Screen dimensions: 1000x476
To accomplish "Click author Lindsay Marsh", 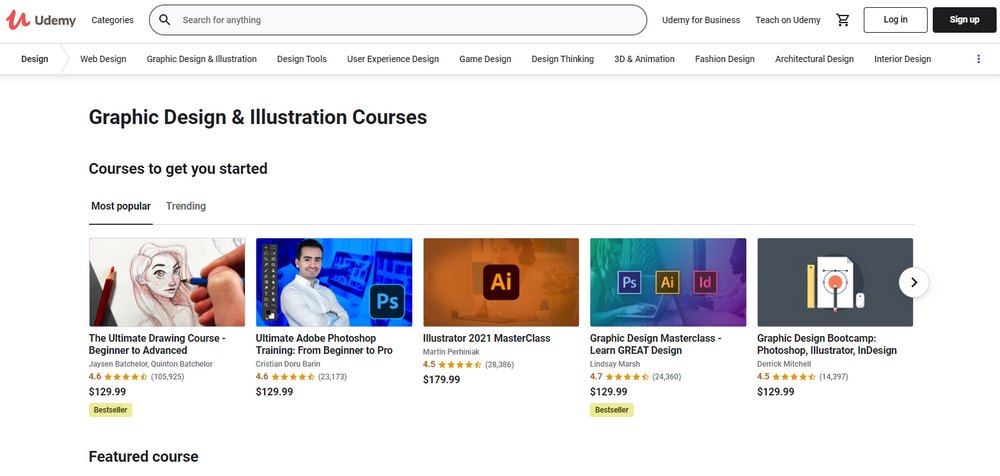I will [x=615, y=364].
